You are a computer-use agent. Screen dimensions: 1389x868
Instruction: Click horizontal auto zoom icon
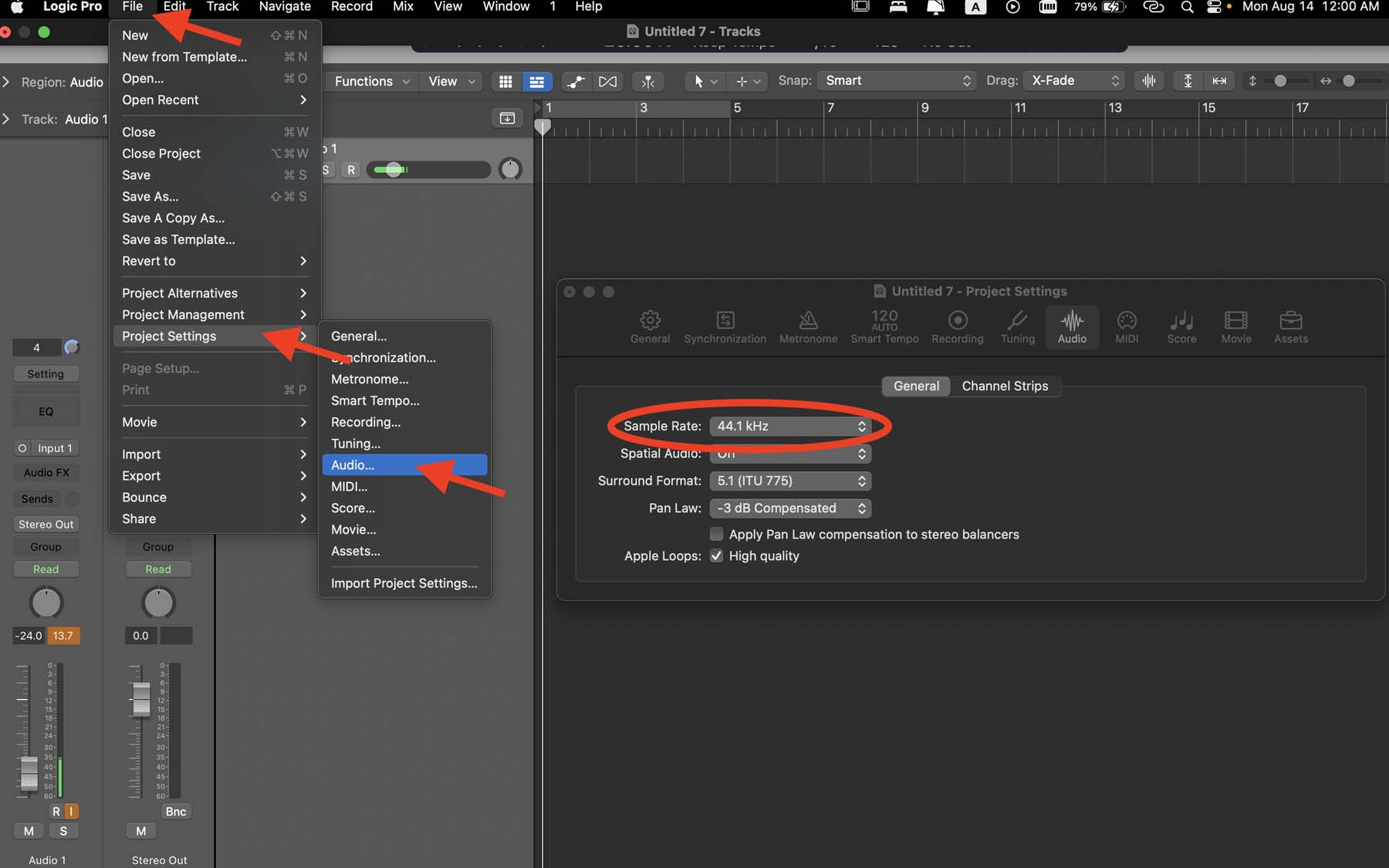1219,80
